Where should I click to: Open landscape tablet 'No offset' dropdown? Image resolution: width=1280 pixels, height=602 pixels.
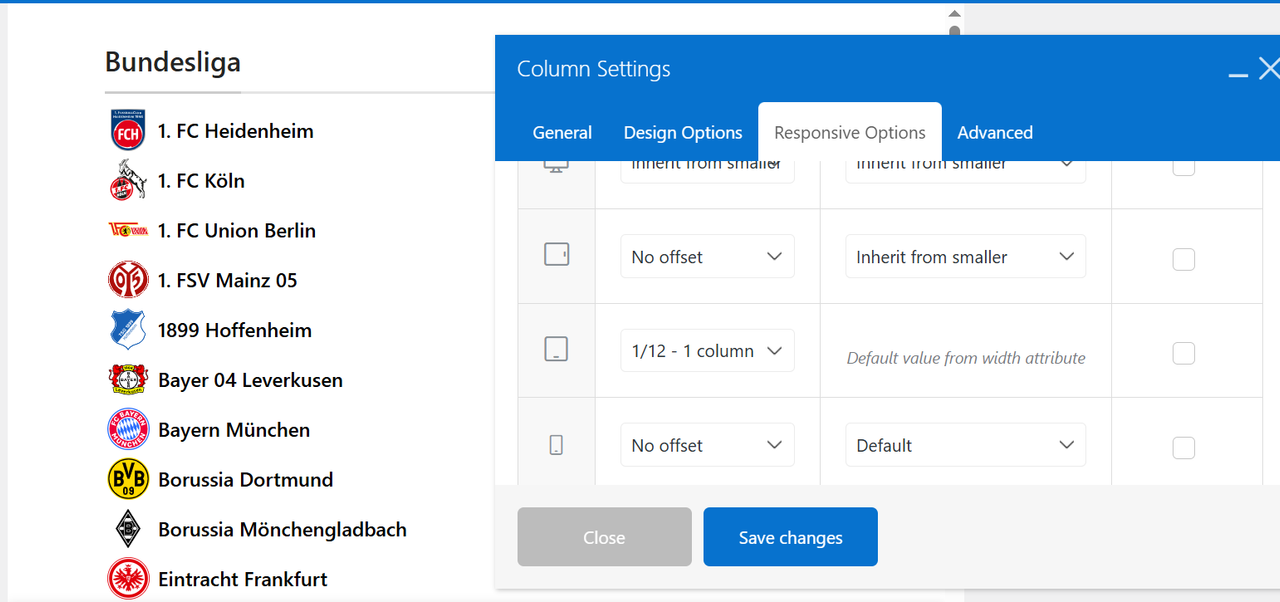pyautogui.click(x=707, y=256)
